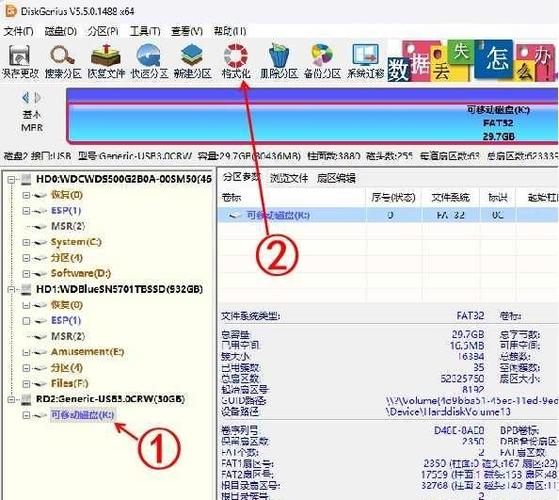
Task: Select the 恢复(0) partition under HD0
Action: pyautogui.click(x=67, y=195)
